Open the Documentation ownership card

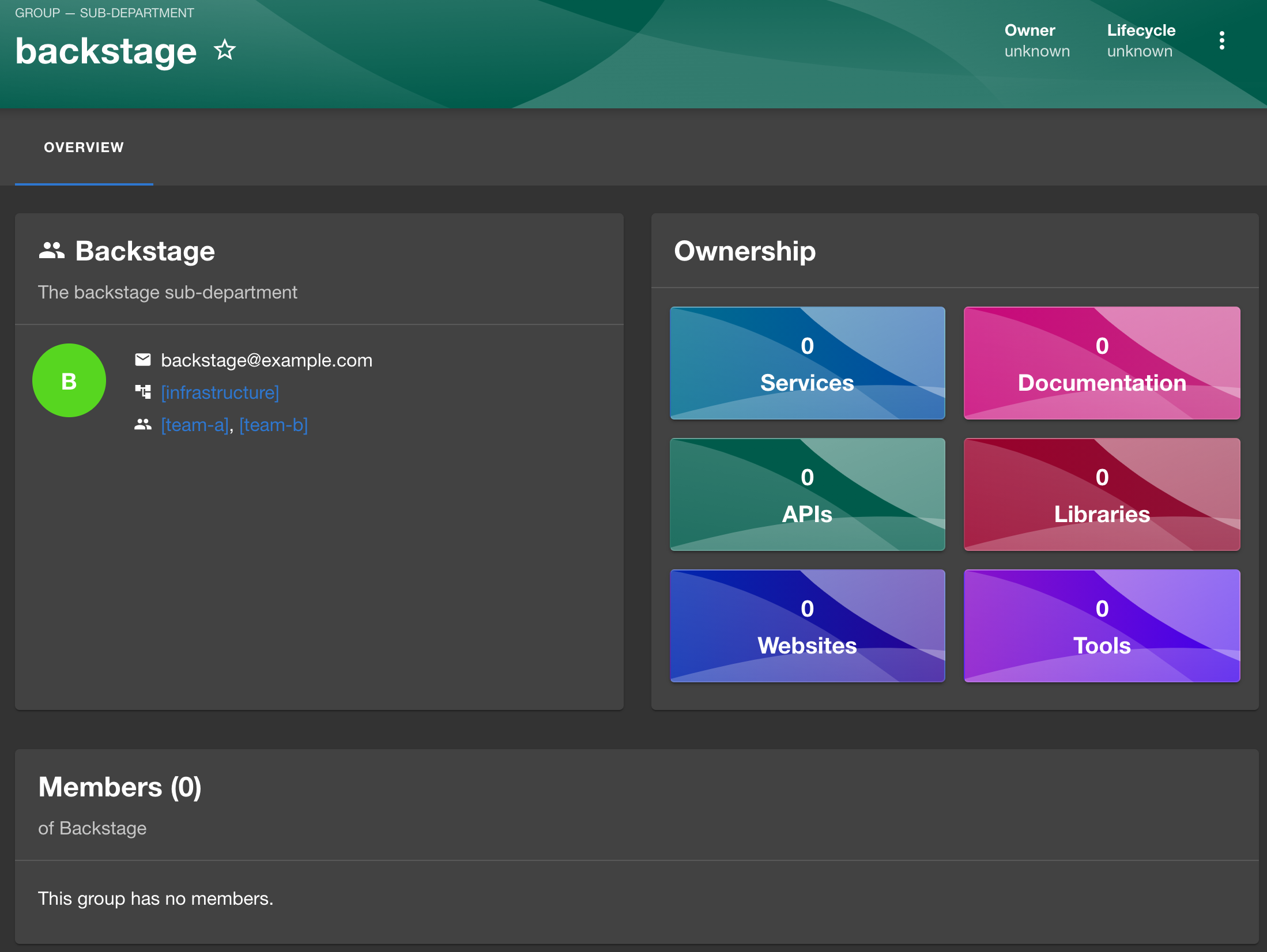point(1102,363)
